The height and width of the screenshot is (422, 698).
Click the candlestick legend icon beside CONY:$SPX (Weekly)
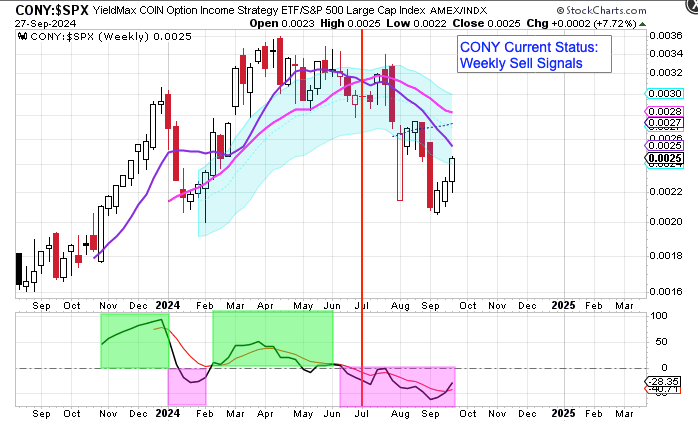click(22, 37)
